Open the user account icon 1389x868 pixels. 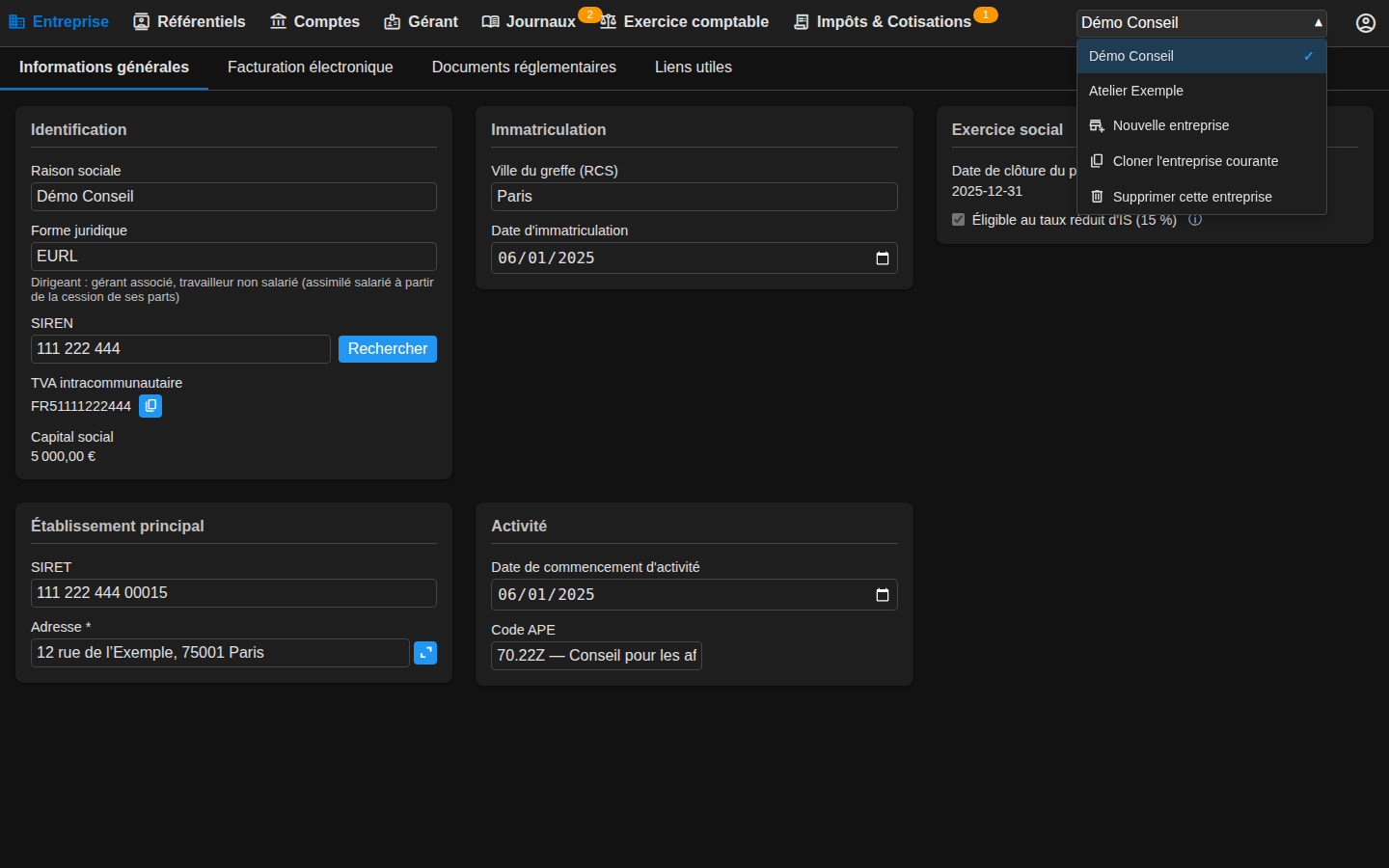coord(1366,22)
